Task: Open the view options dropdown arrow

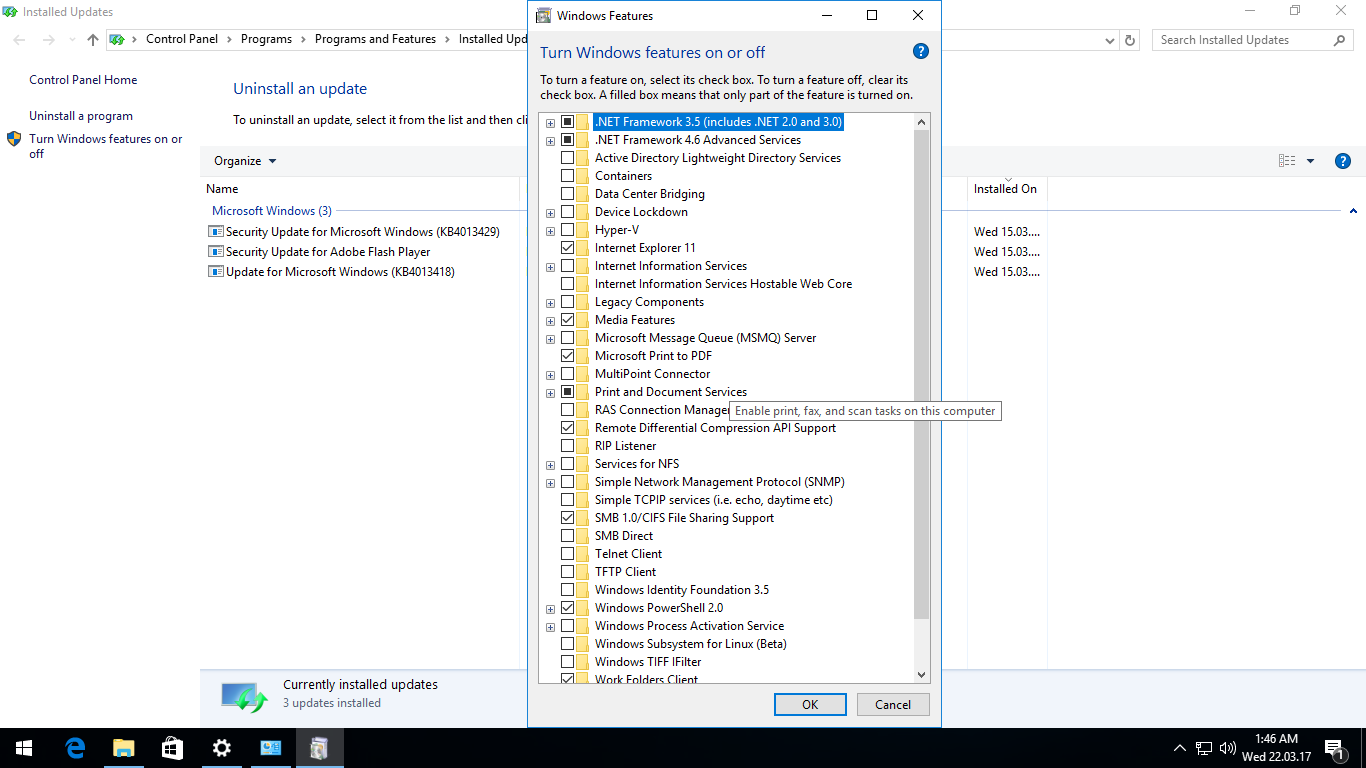Action: pos(1310,161)
